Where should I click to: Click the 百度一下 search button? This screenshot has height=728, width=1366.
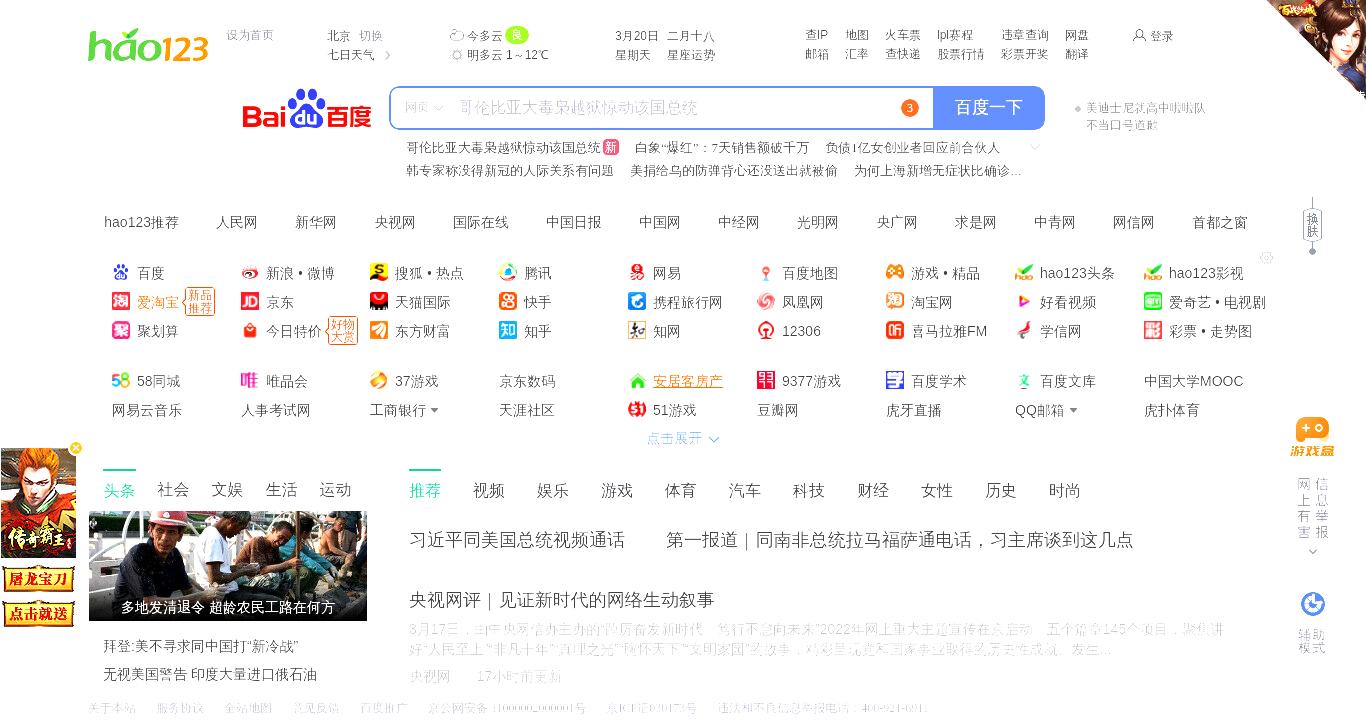coord(989,108)
